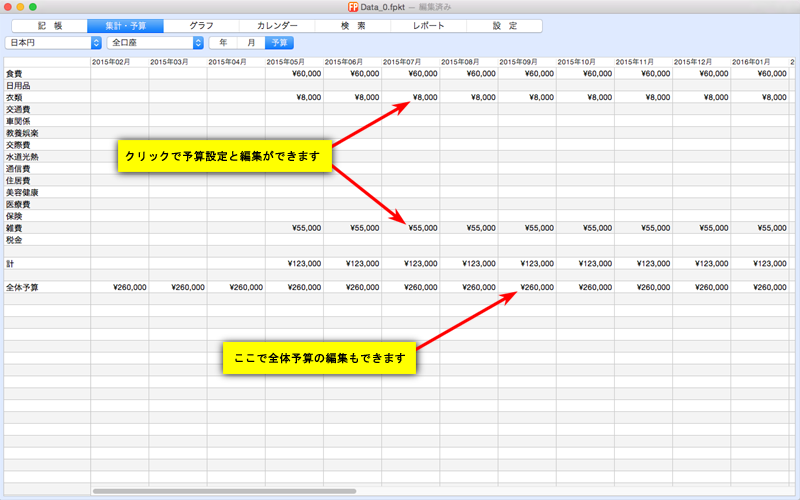Open the カレンダー tab
800x500 pixels.
tap(277, 25)
